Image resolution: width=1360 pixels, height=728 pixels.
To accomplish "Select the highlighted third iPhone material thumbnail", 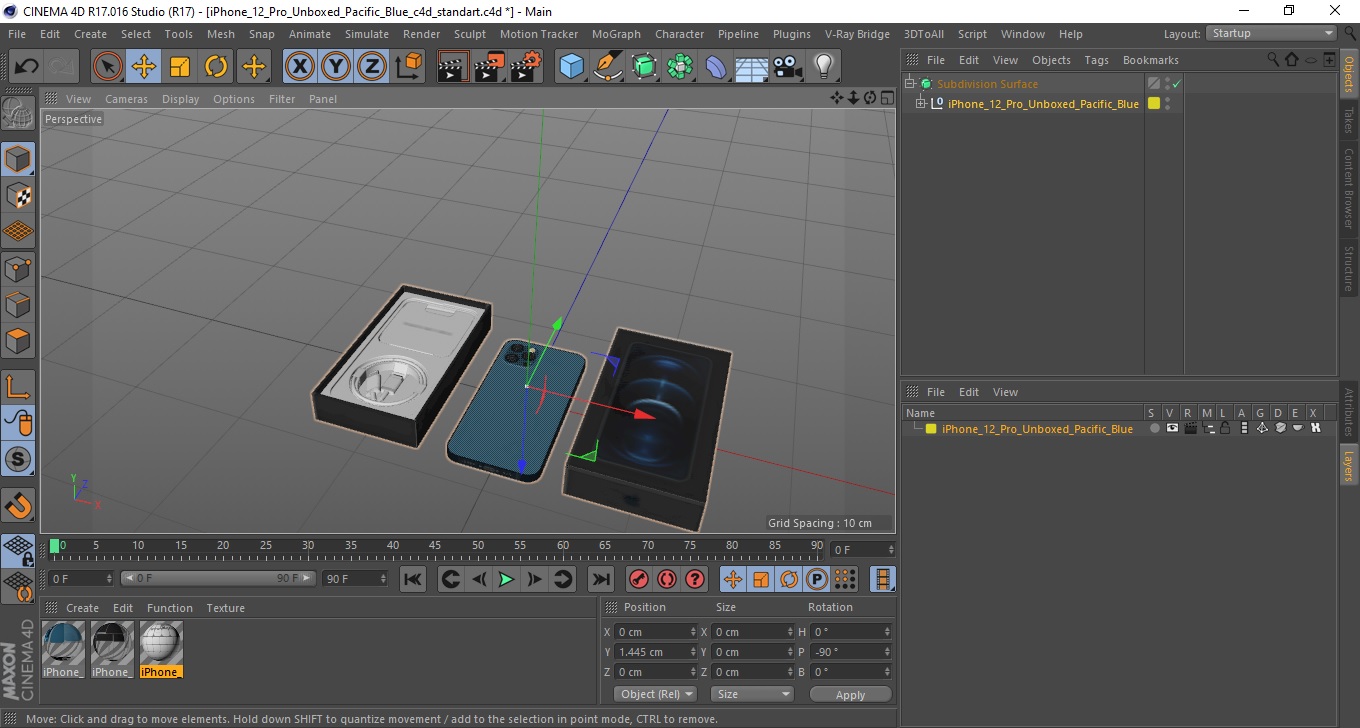I will tap(161, 649).
